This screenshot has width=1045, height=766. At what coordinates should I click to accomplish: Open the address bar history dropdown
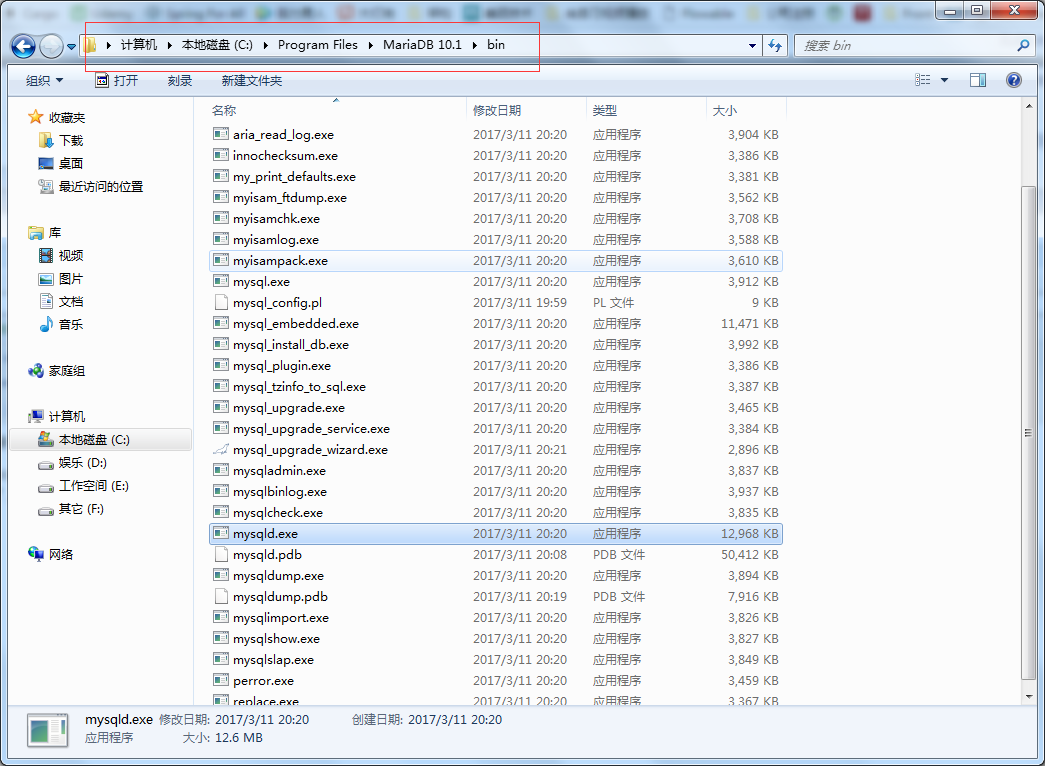pyautogui.click(x=752, y=45)
